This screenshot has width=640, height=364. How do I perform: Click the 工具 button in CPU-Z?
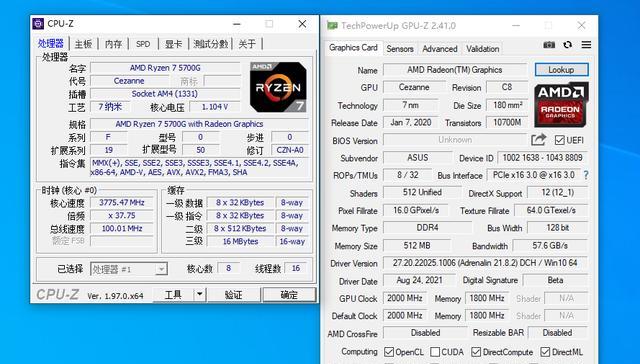(x=173, y=294)
